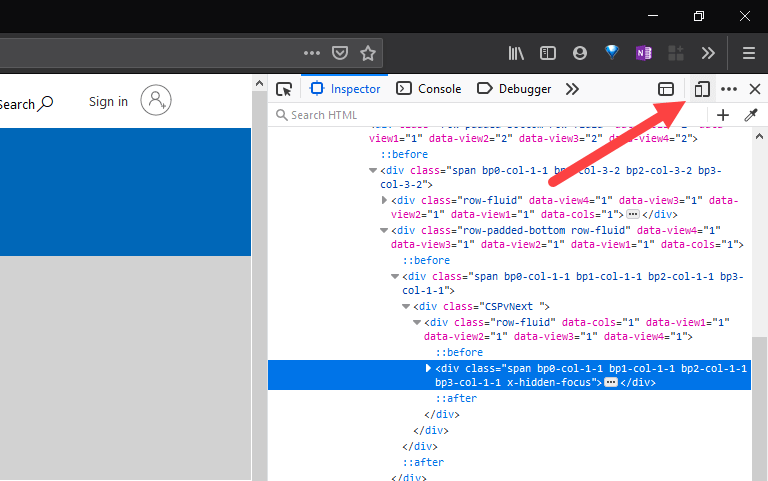
Task: Restore down the Firefox window
Action: (699, 16)
